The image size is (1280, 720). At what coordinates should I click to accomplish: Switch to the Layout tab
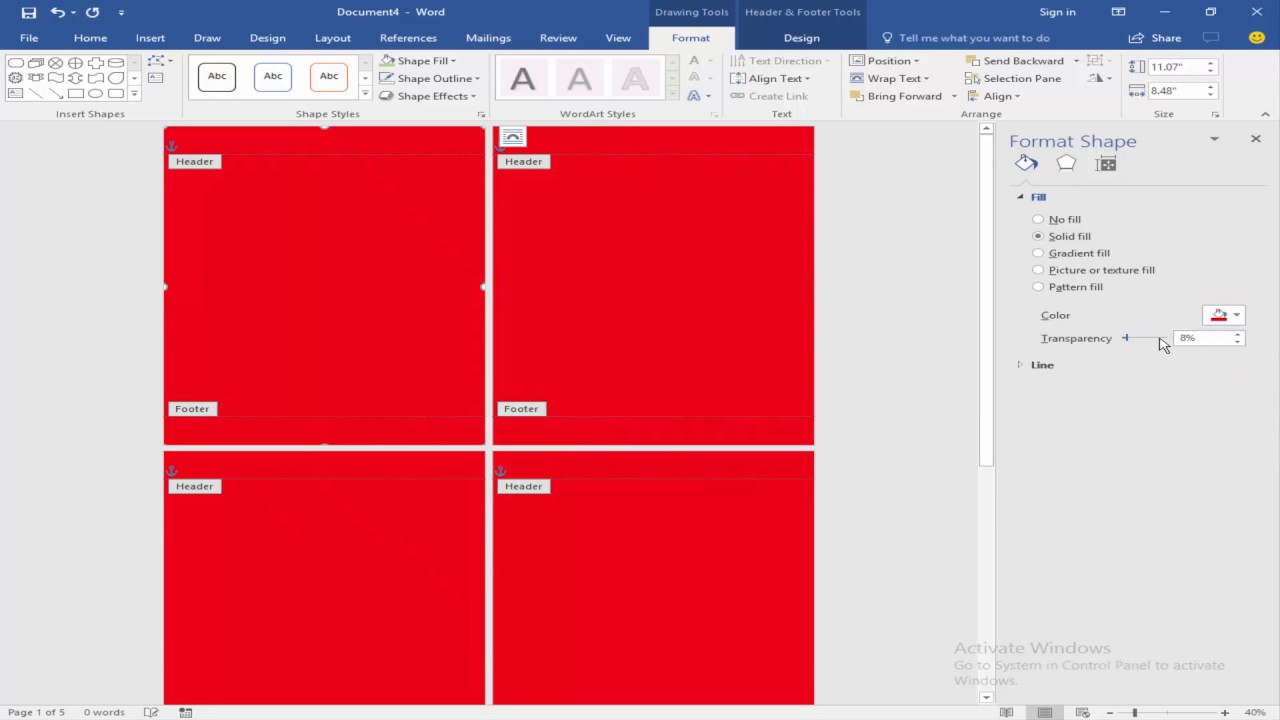tap(332, 38)
